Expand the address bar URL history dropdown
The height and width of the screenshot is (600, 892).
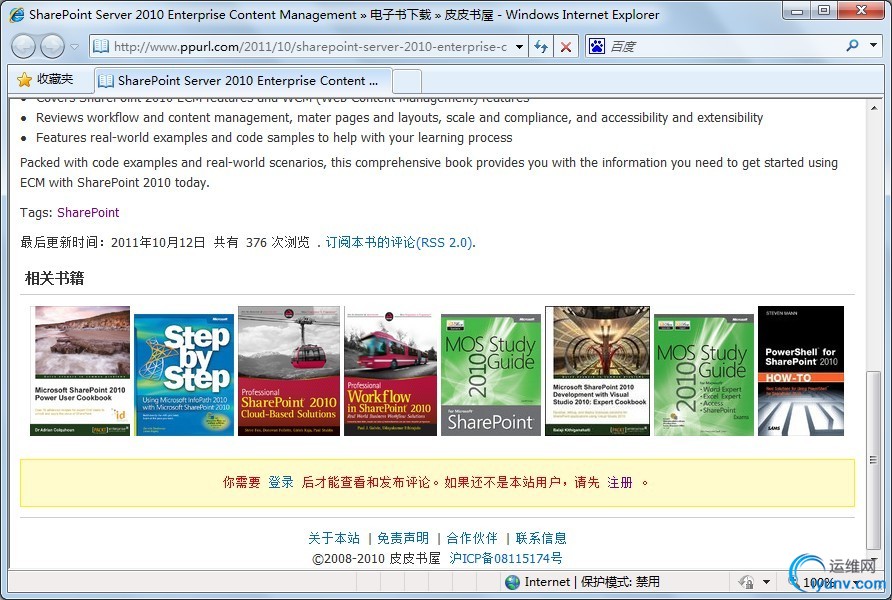(x=519, y=47)
